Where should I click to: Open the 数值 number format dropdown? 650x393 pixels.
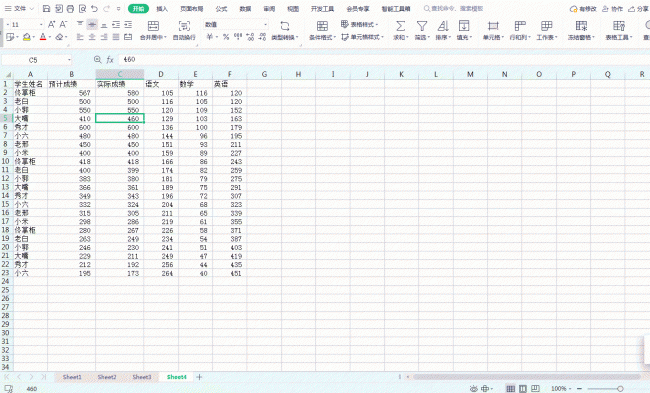click(265, 25)
